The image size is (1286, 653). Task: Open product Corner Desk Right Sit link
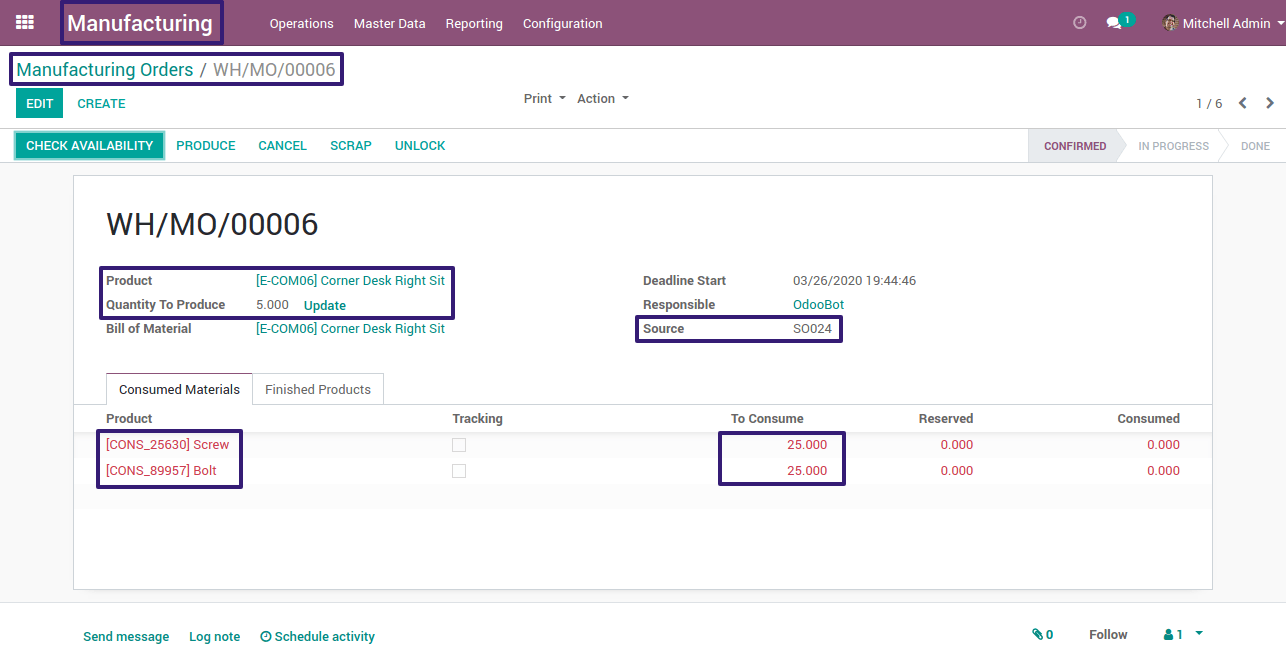(350, 281)
